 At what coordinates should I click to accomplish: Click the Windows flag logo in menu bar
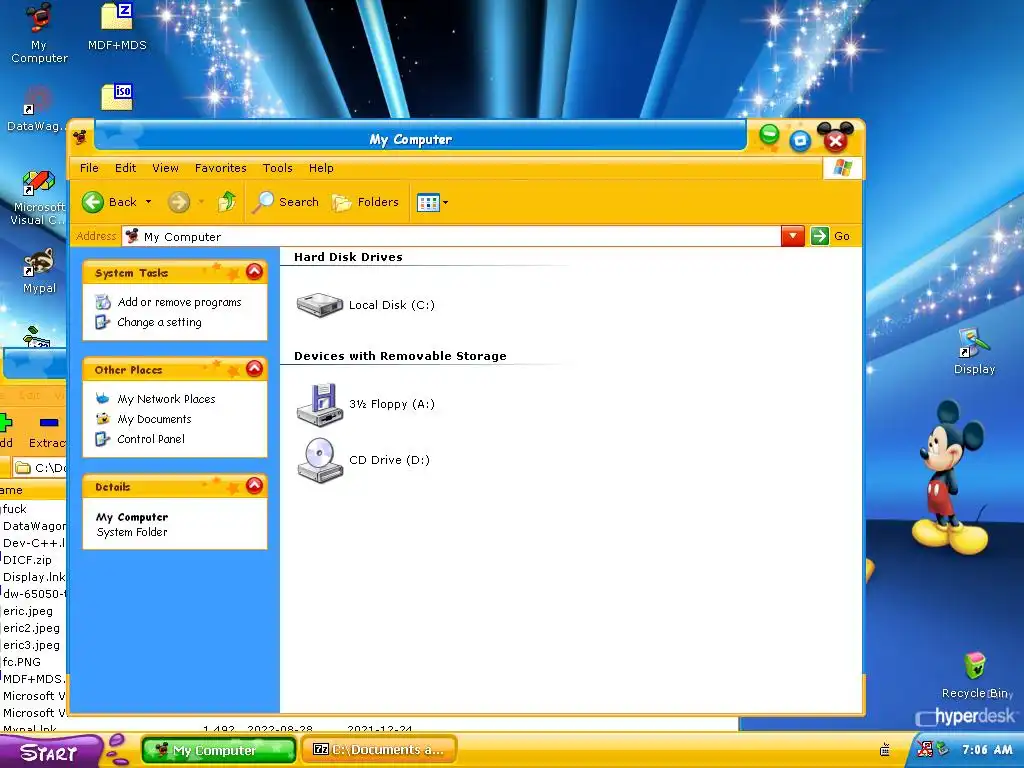(842, 168)
